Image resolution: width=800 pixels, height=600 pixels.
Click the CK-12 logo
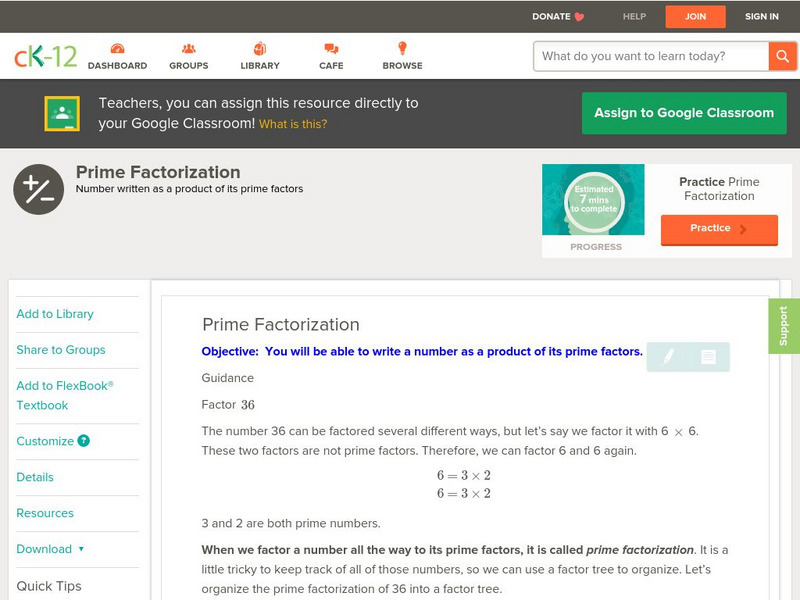click(45, 56)
